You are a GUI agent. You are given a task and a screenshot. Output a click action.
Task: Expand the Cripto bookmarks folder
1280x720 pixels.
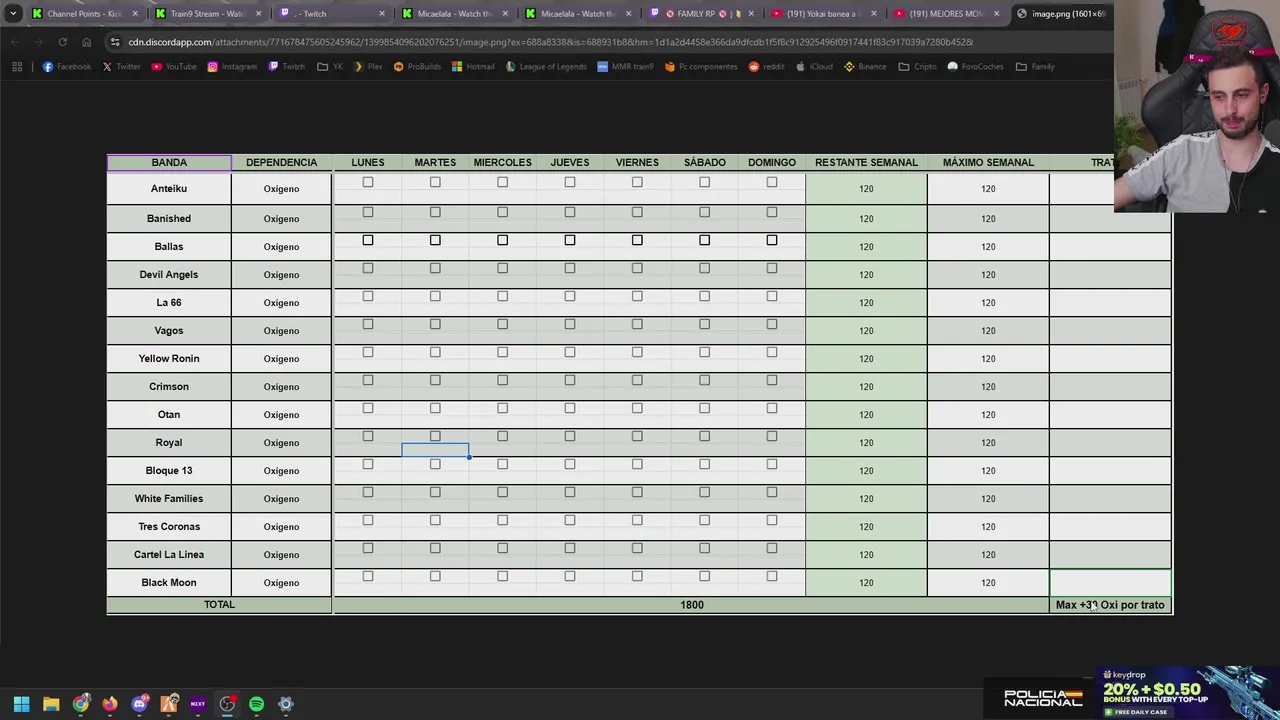point(917,67)
